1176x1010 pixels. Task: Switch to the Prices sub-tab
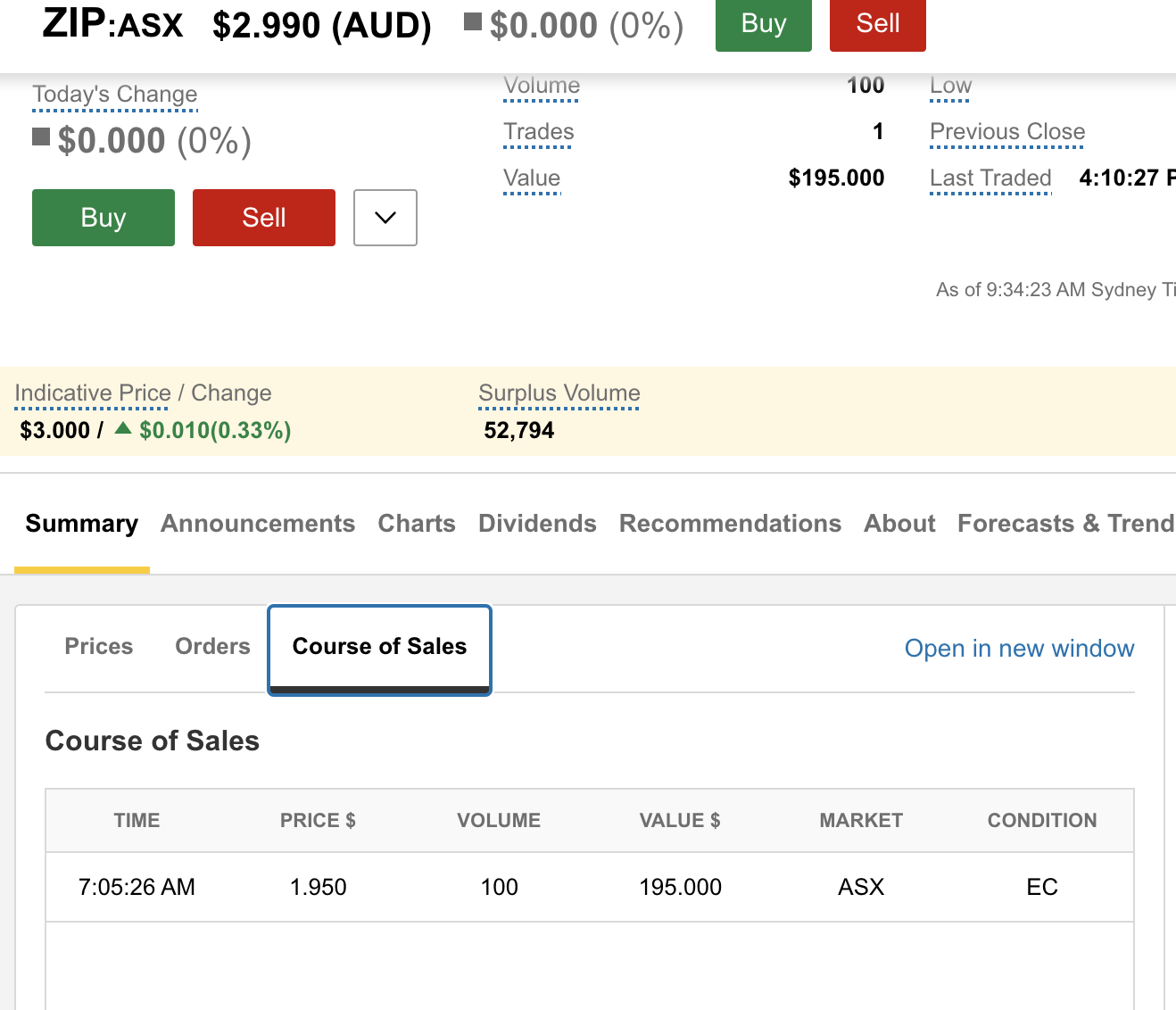point(99,647)
